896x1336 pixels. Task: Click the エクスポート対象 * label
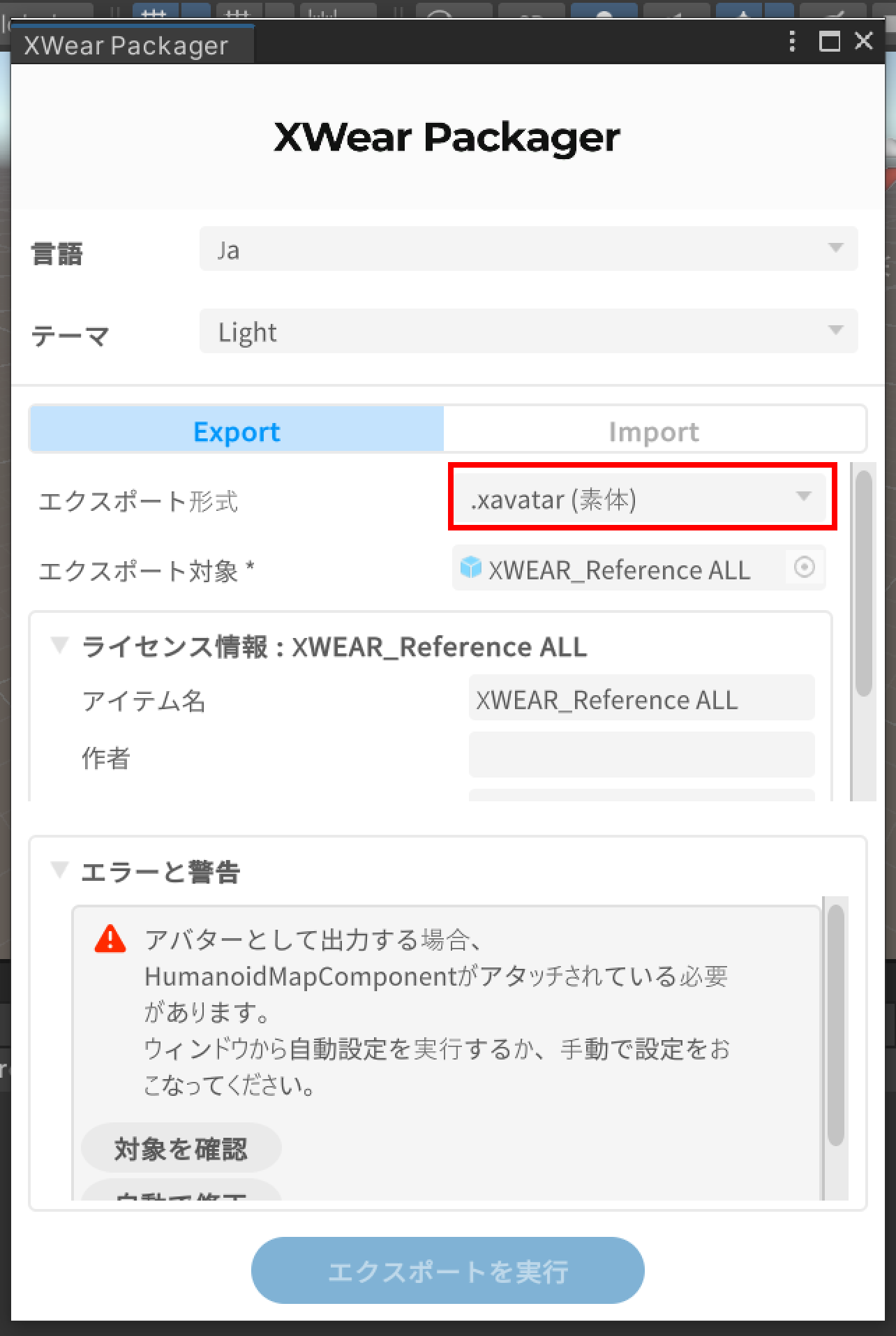pyautogui.click(x=147, y=570)
